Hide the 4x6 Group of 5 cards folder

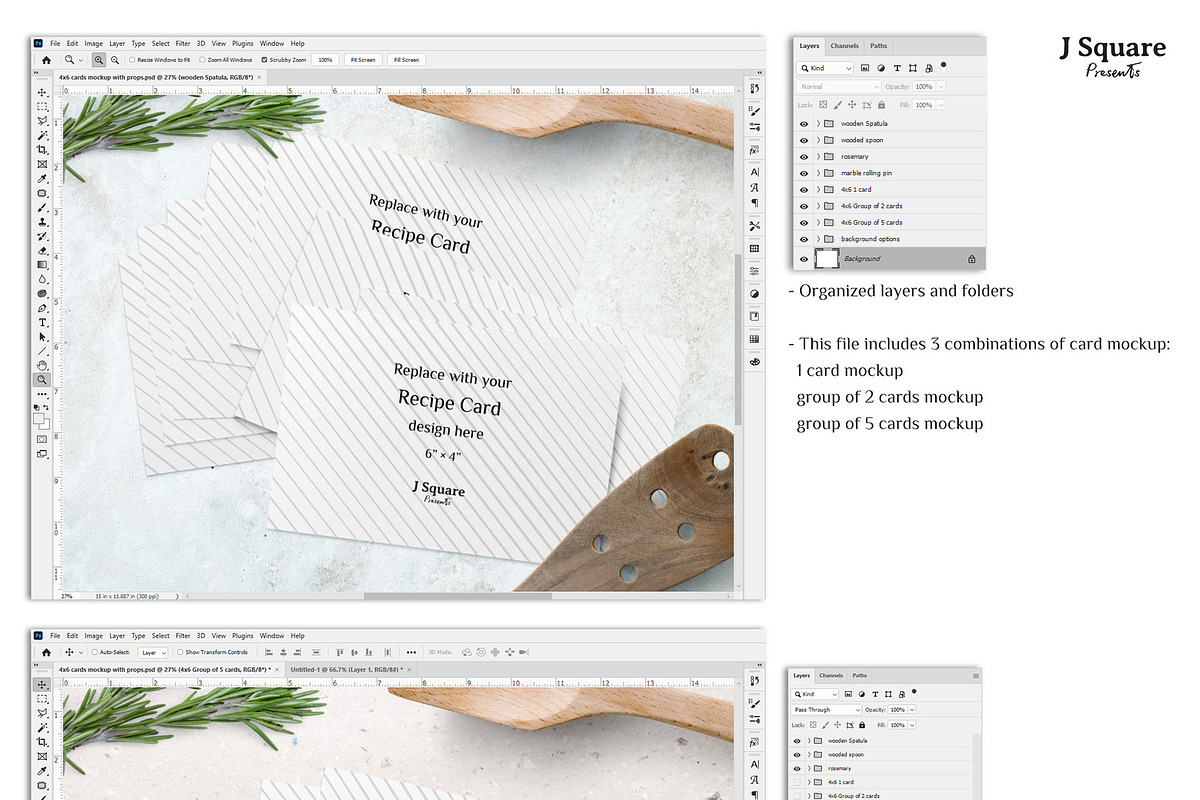coord(804,222)
